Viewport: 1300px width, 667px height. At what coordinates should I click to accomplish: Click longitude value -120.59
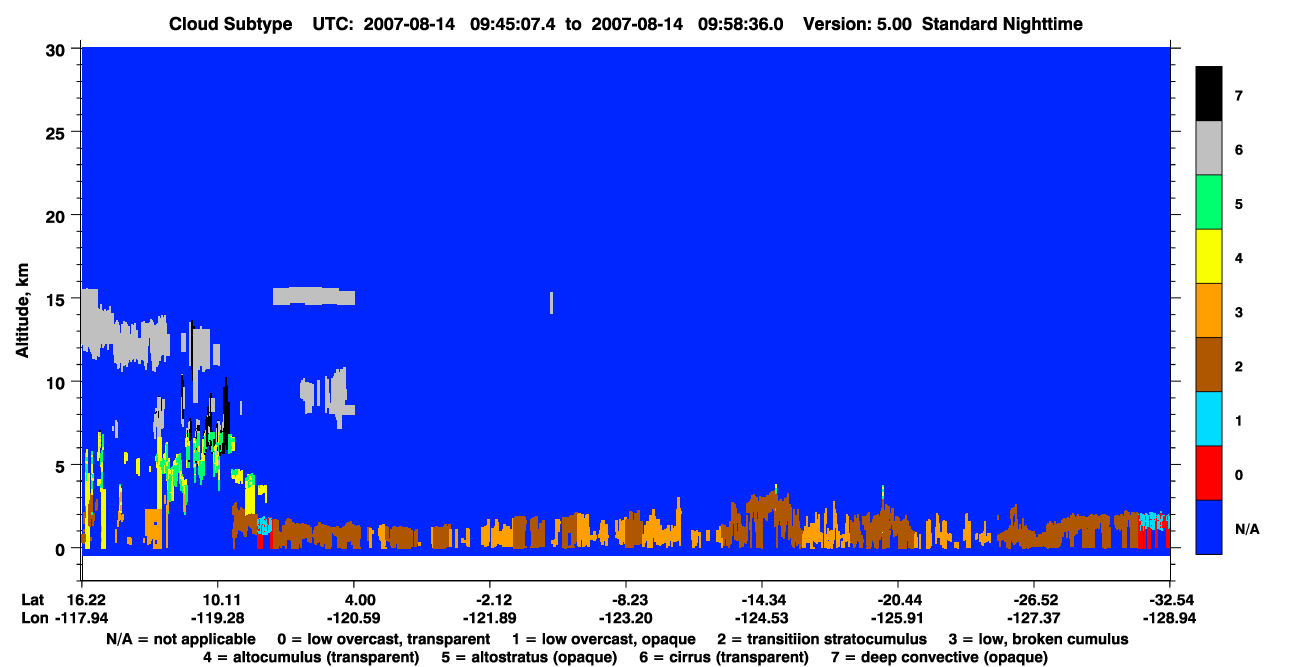click(x=354, y=618)
